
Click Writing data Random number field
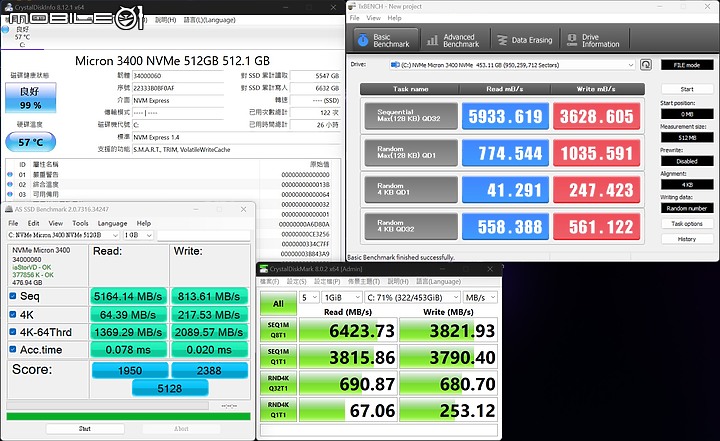coord(687,208)
